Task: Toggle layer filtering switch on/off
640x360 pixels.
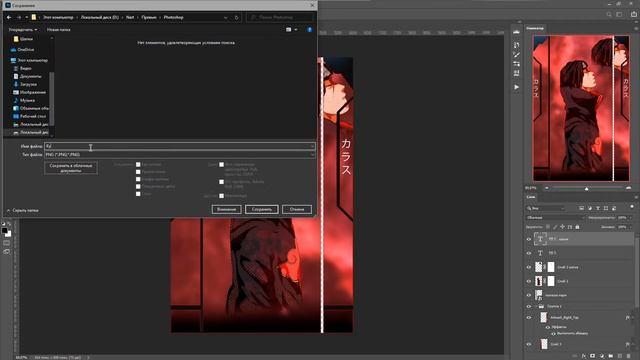Action: [632, 207]
